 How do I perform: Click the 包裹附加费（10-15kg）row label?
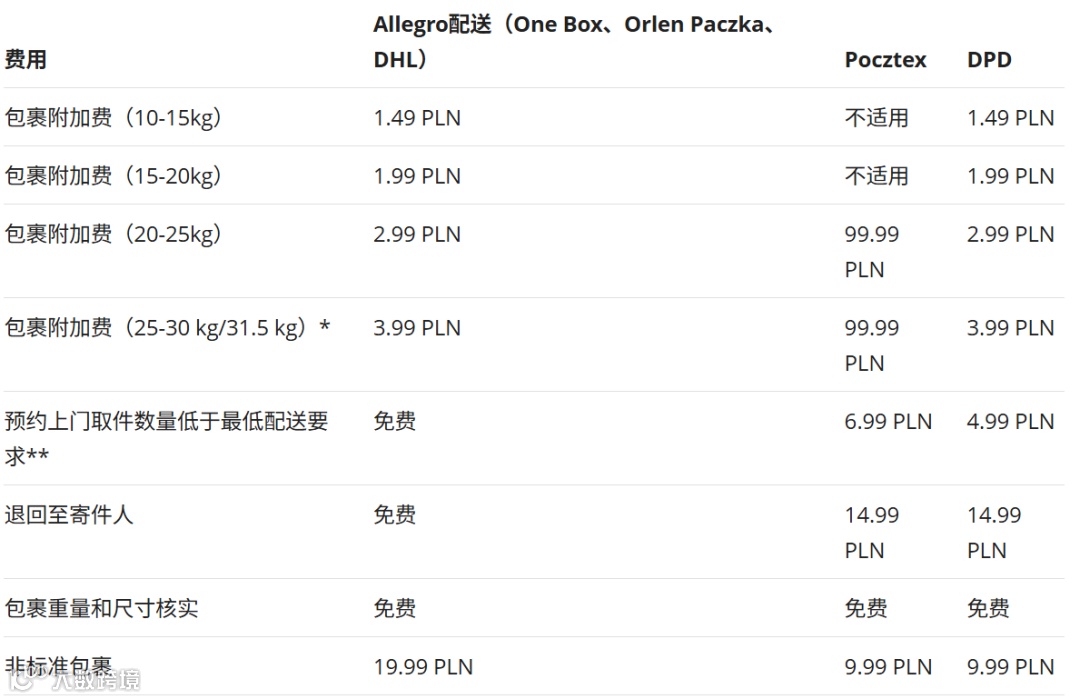[x=113, y=118]
